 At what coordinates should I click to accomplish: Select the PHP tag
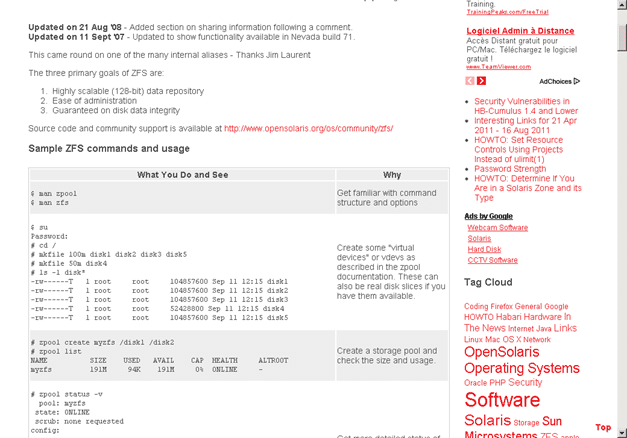point(497,383)
